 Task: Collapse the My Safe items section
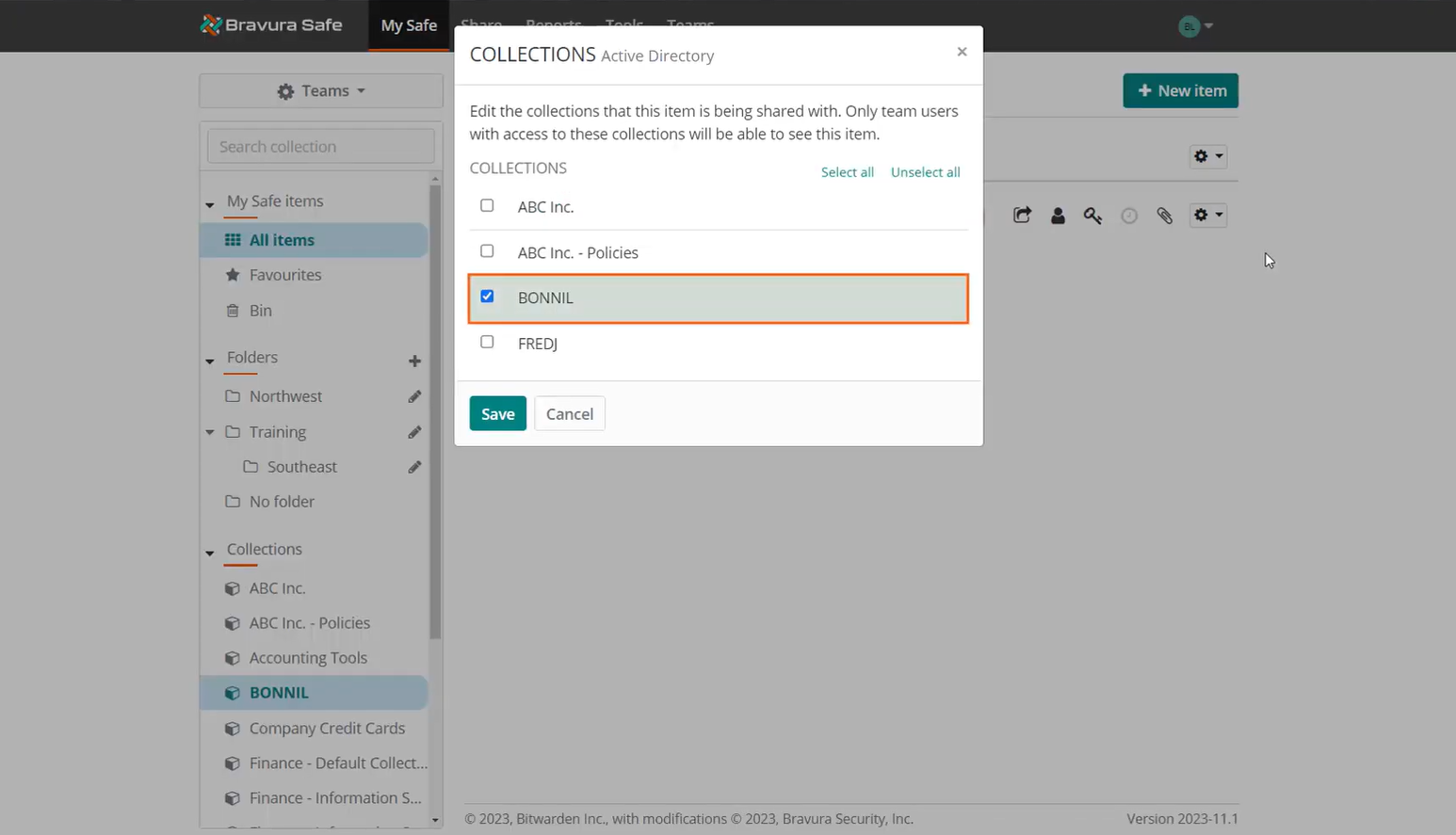click(x=210, y=203)
